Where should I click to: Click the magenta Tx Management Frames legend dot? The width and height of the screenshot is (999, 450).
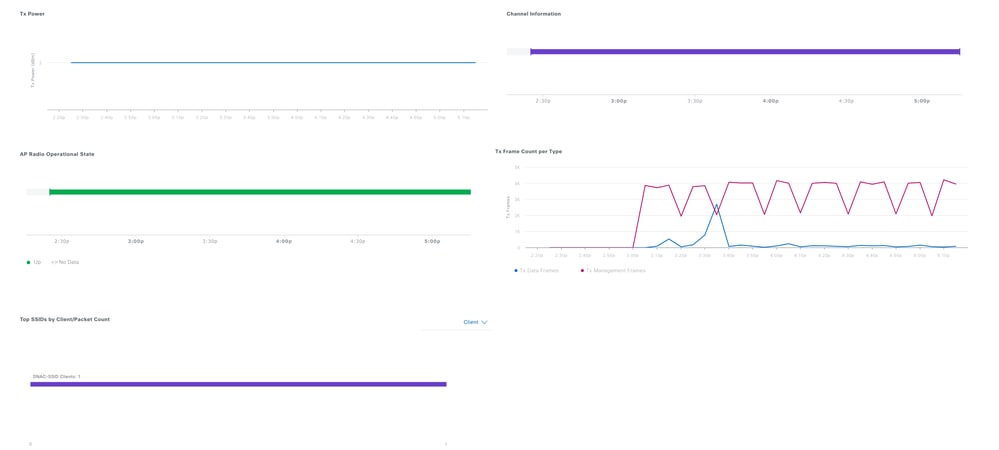(x=582, y=270)
